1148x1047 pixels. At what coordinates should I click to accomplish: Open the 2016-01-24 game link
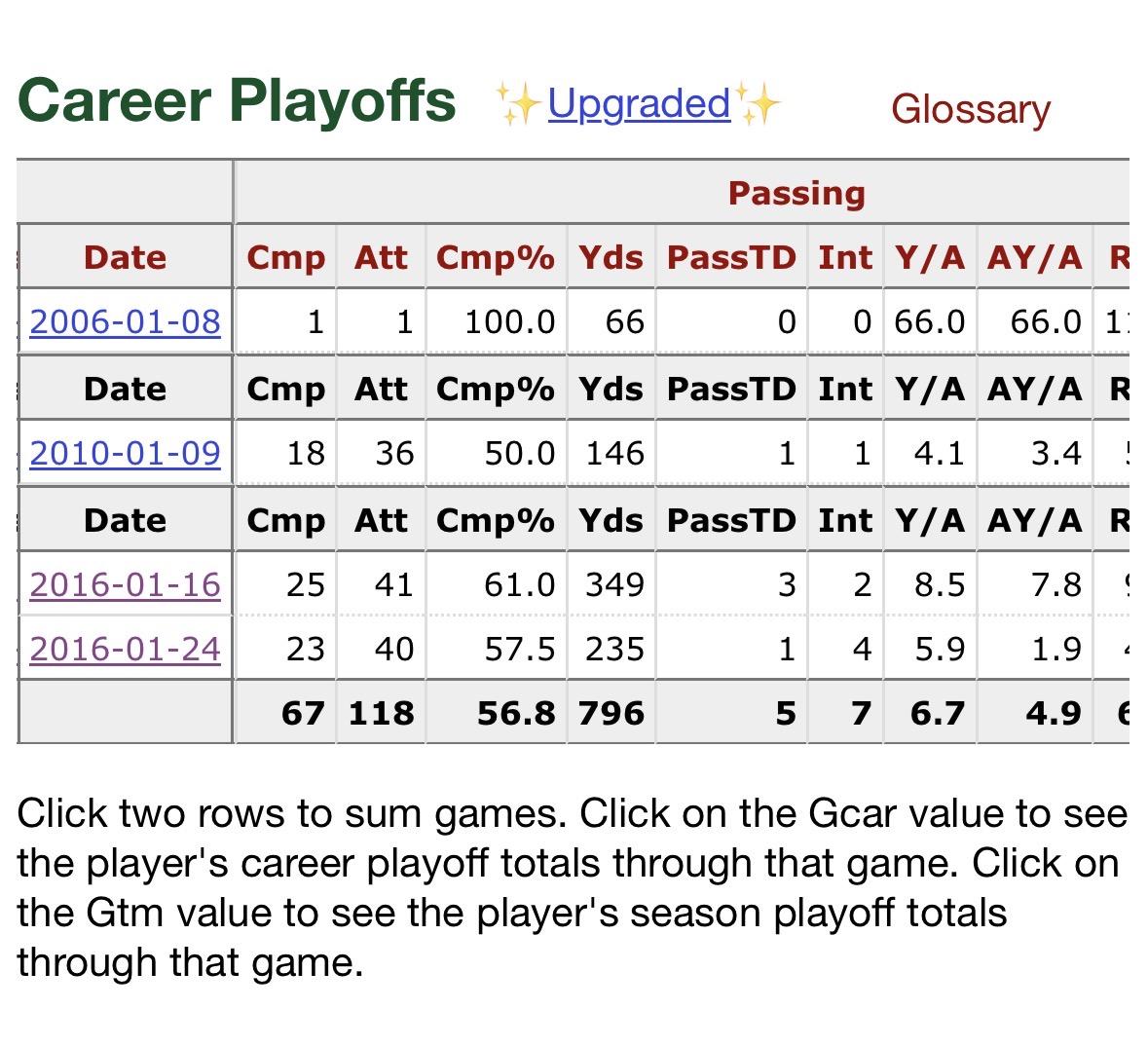point(126,649)
